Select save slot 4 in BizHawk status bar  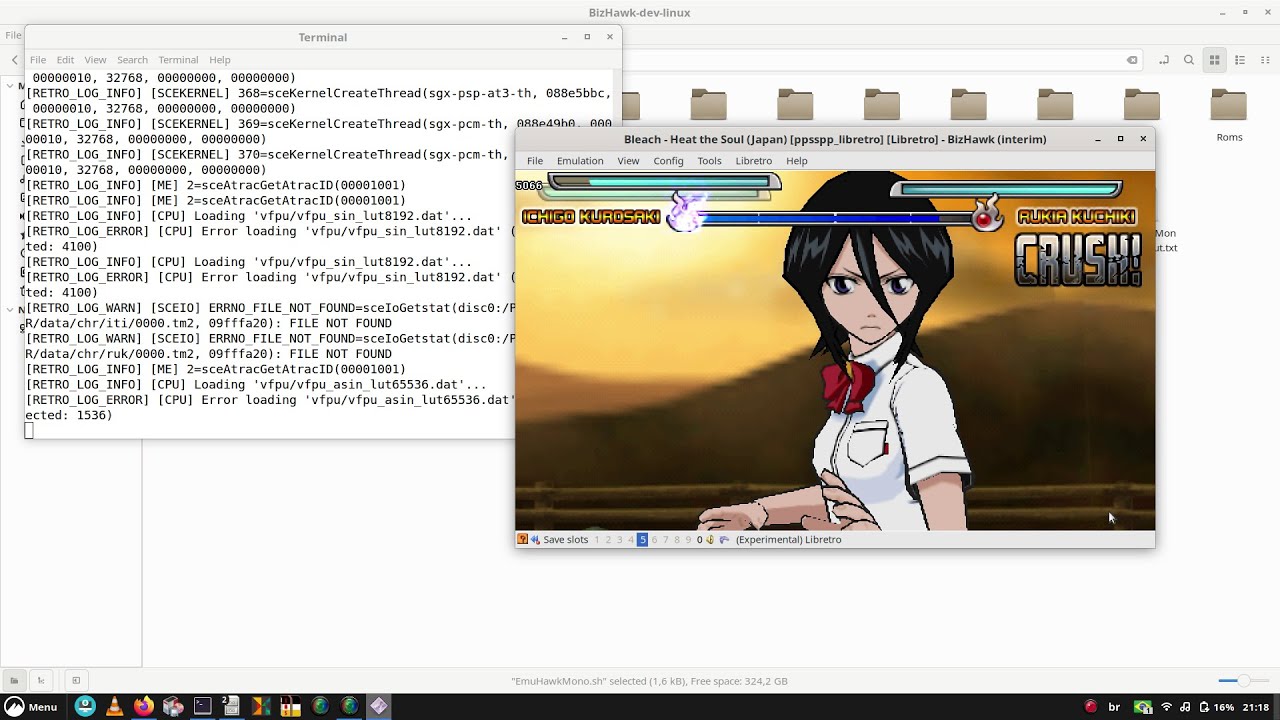coord(631,540)
